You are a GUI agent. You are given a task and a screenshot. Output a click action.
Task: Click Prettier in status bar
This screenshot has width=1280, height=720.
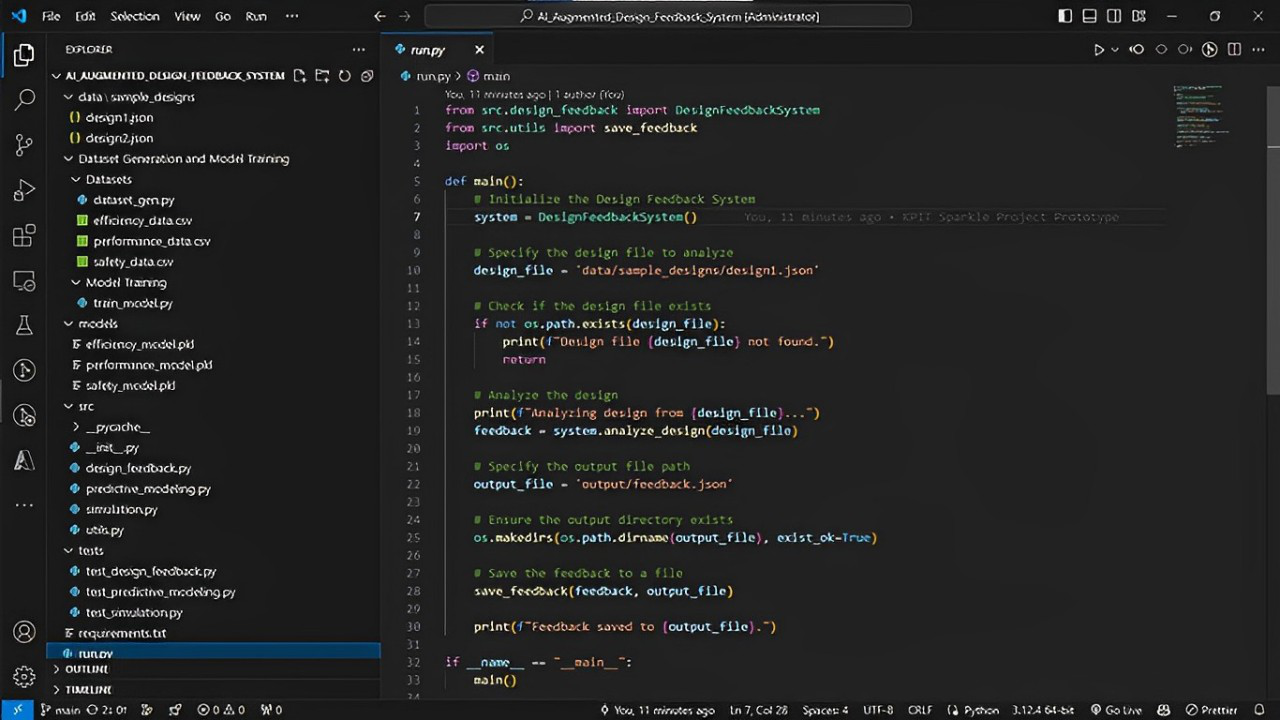tap(1210, 710)
